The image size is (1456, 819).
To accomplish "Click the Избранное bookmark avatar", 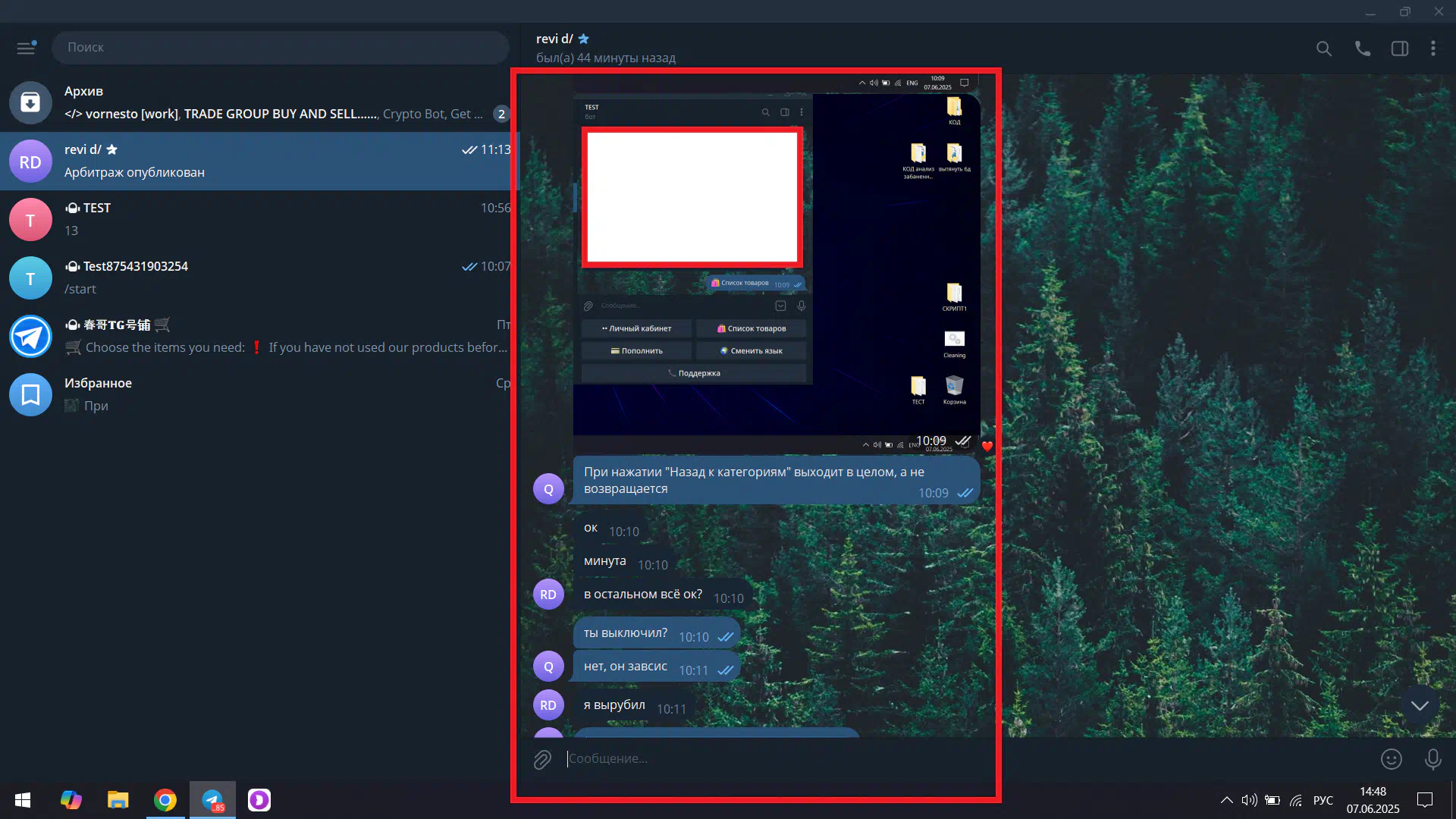I will tap(30, 394).
